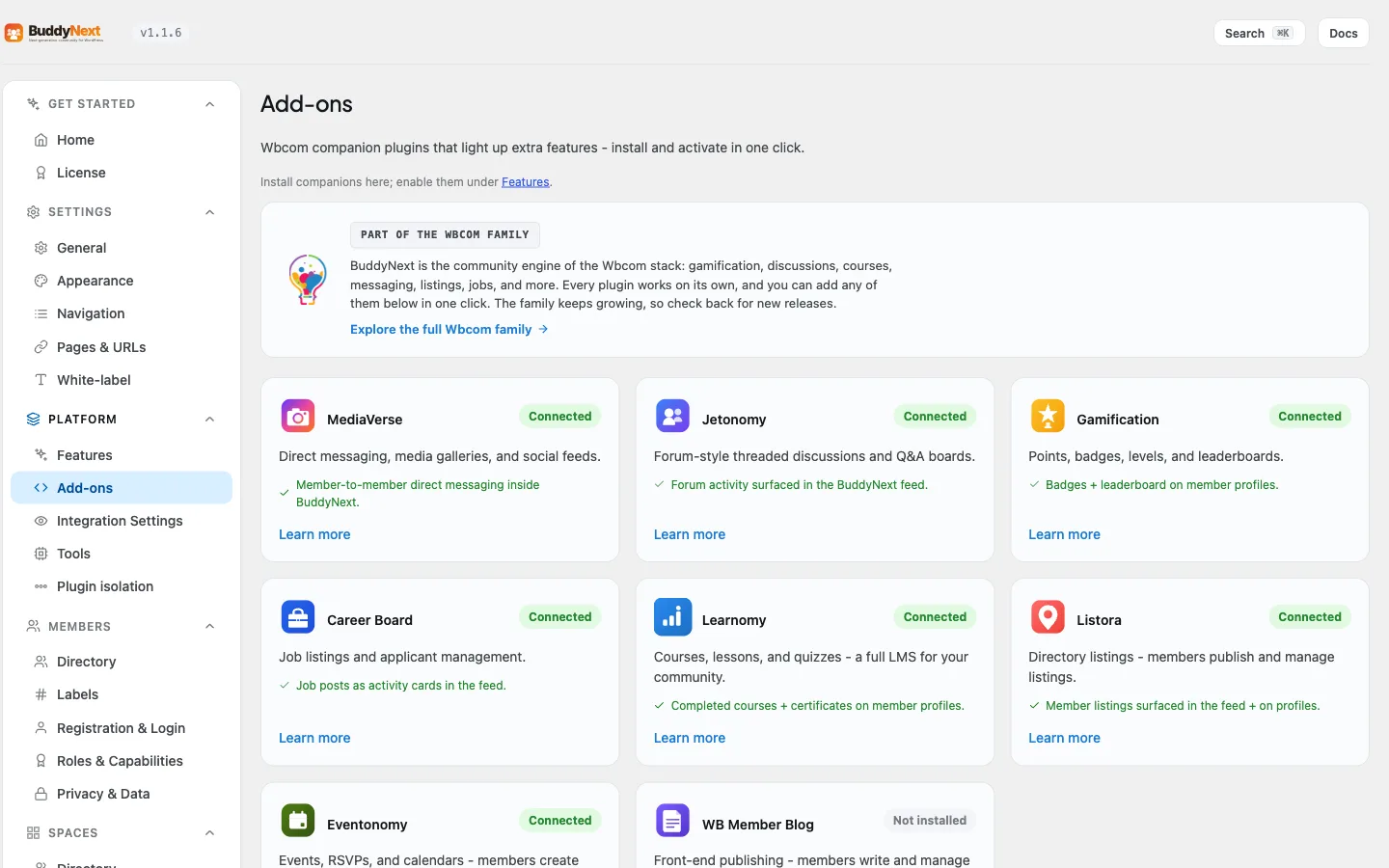
Task: Open the Docs button
Action: 1343,33
